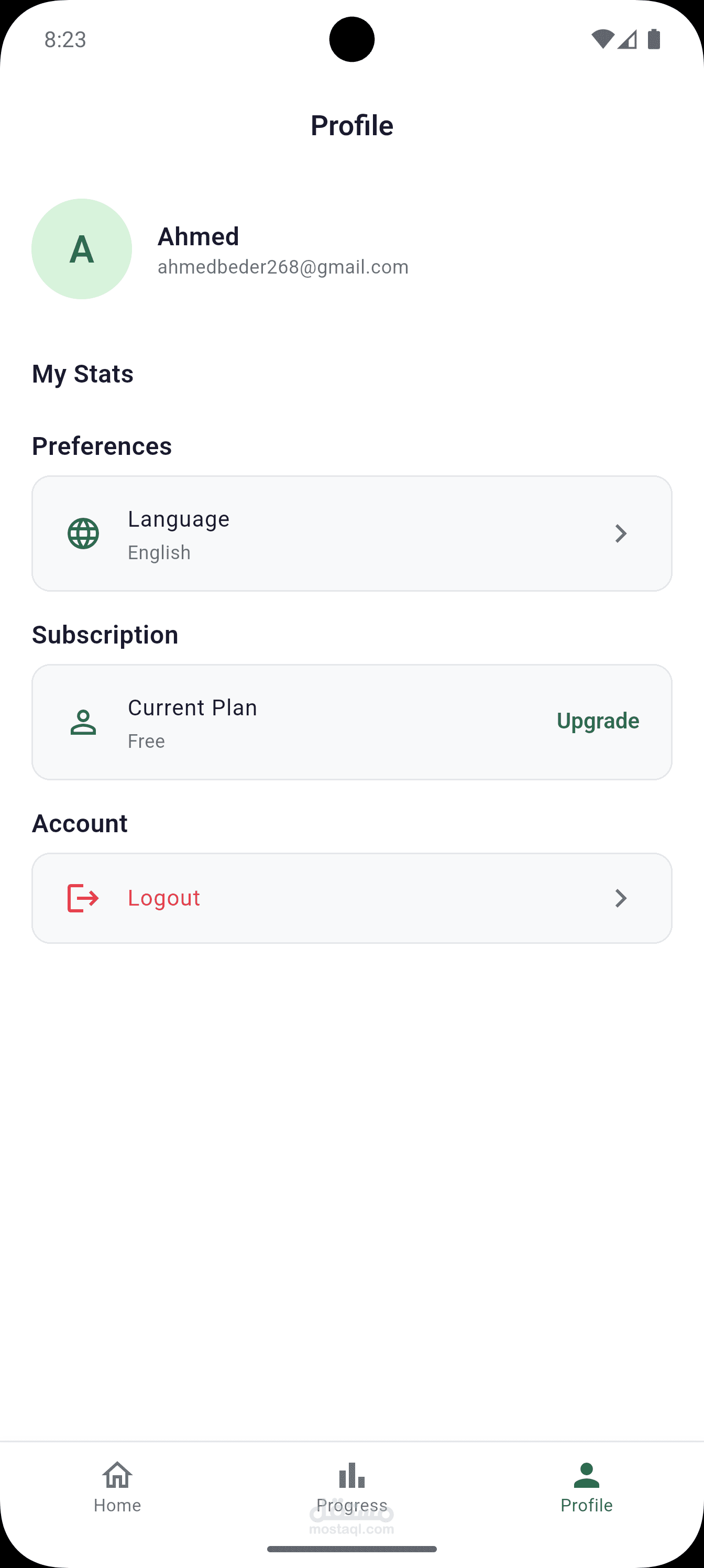Screen dimensions: 704x1568
Task: Open the Language chevron arrow
Action: point(621,534)
